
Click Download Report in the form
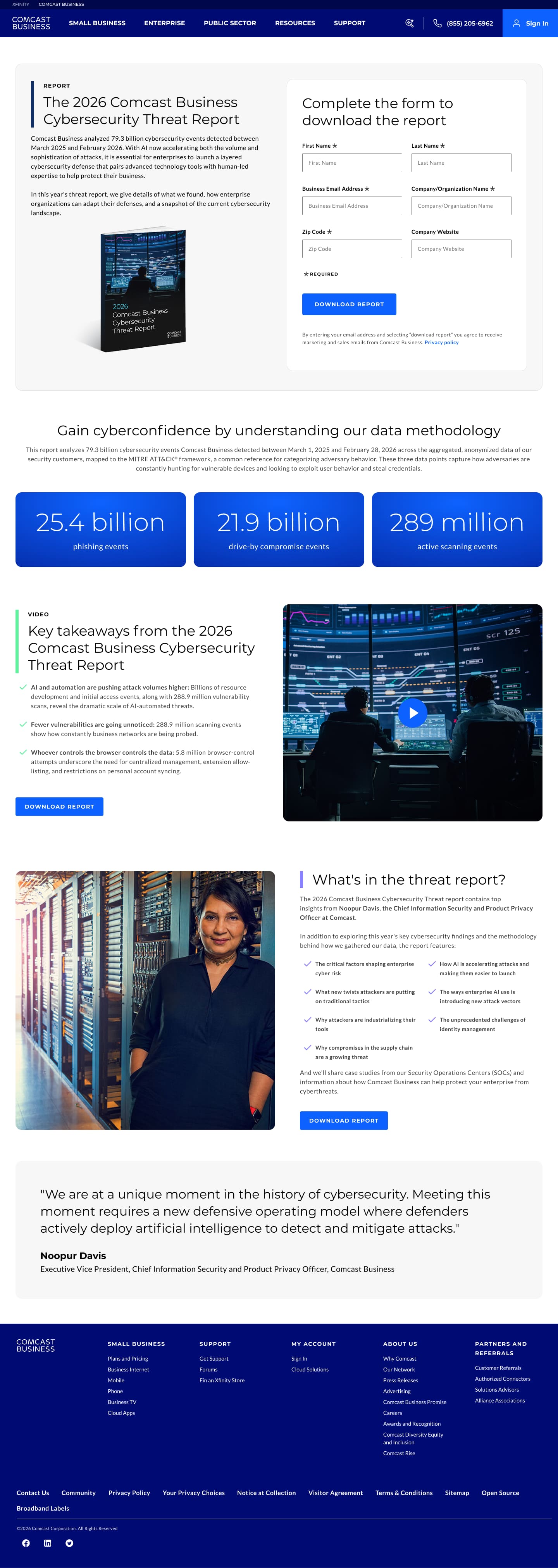(349, 304)
